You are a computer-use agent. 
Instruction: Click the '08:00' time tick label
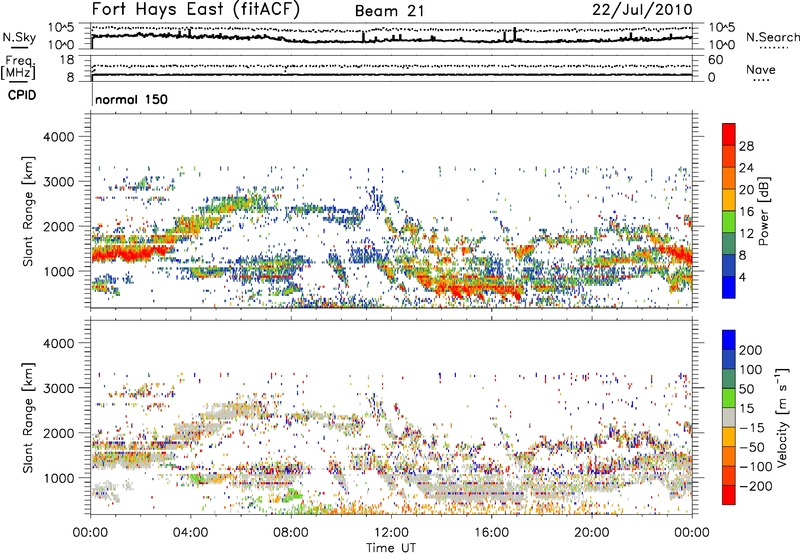coord(290,533)
